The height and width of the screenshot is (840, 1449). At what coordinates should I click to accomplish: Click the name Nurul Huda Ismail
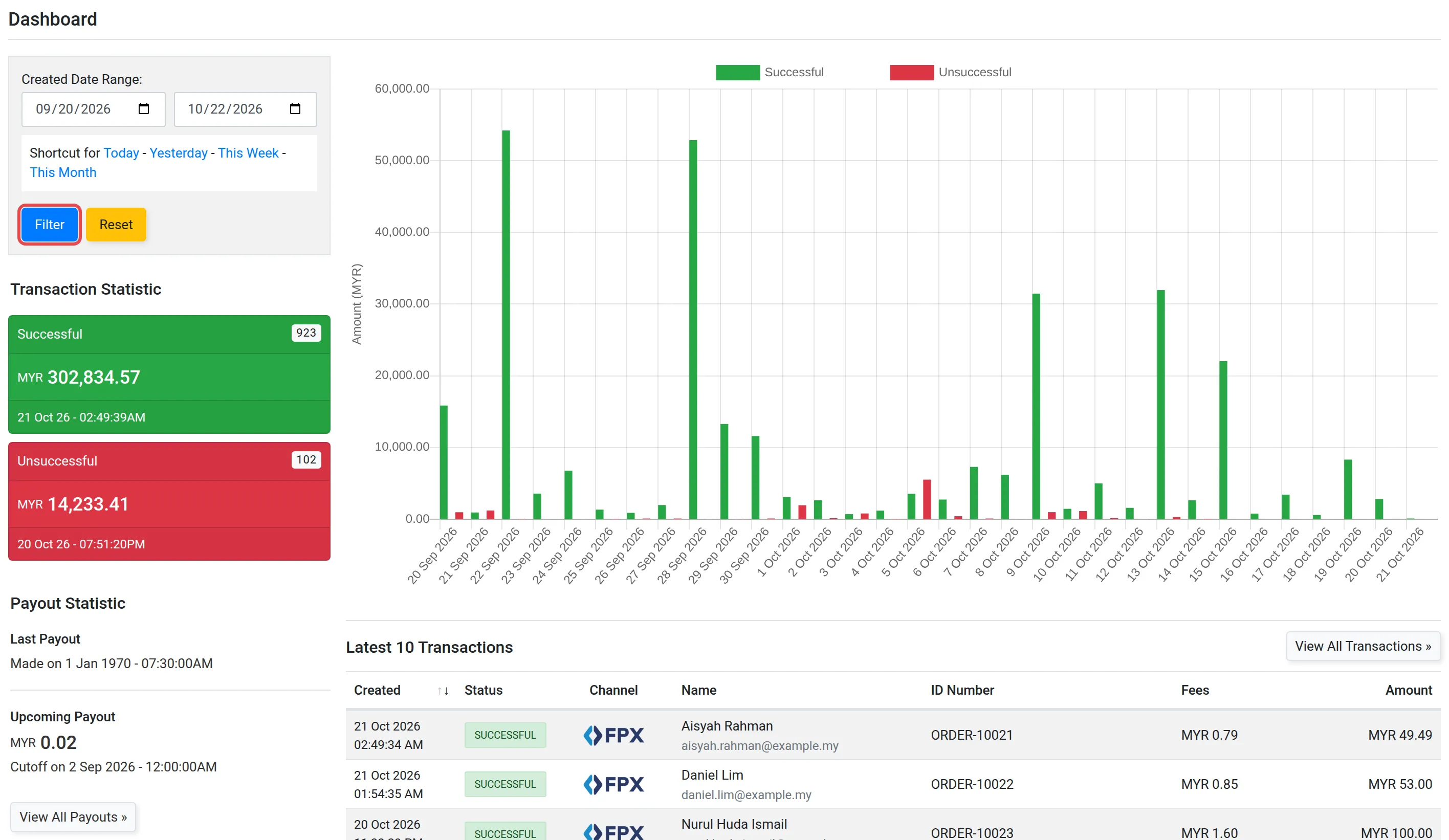point(734,824)
